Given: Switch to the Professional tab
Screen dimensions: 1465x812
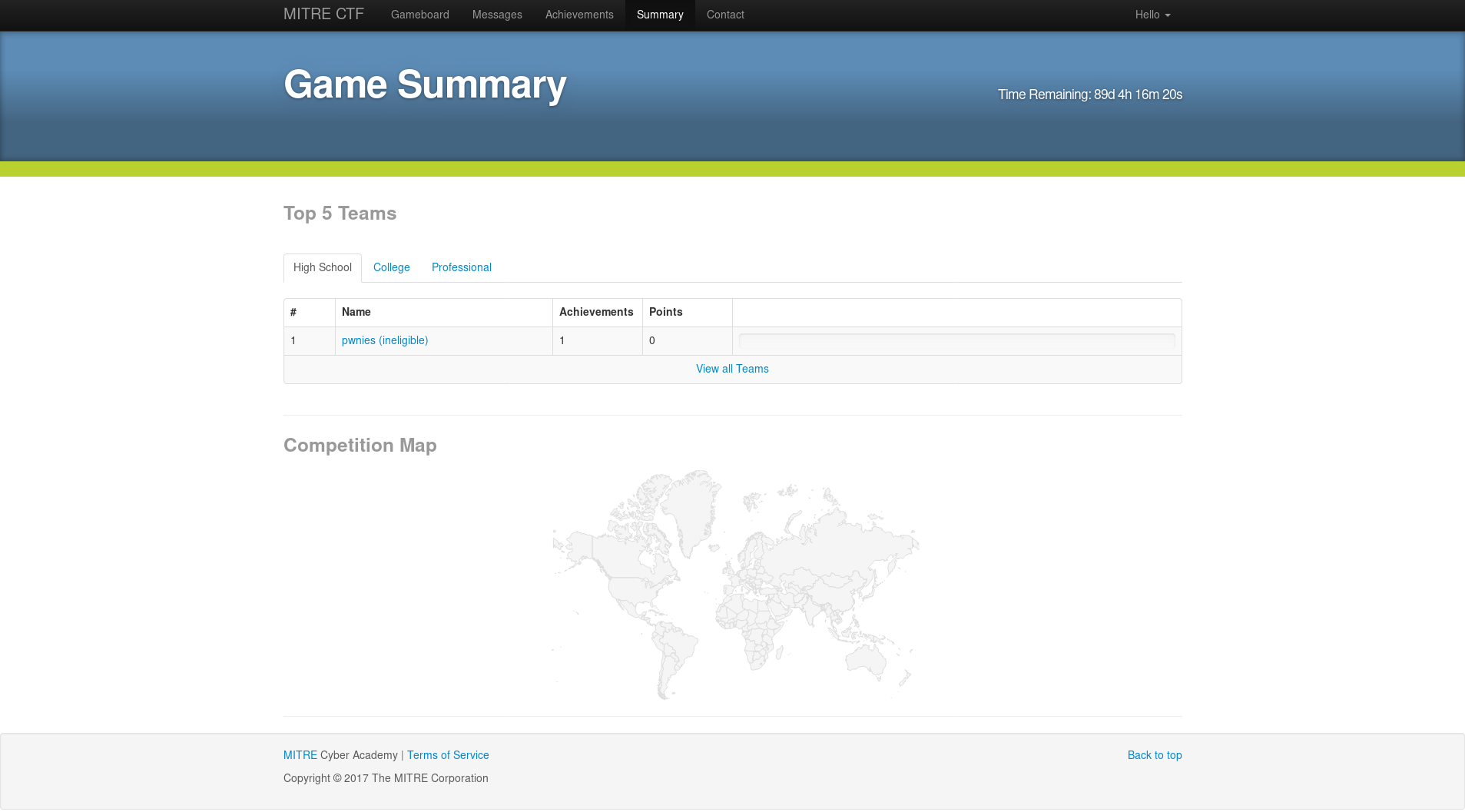Looking at the screenshot, I should point(462,267).
